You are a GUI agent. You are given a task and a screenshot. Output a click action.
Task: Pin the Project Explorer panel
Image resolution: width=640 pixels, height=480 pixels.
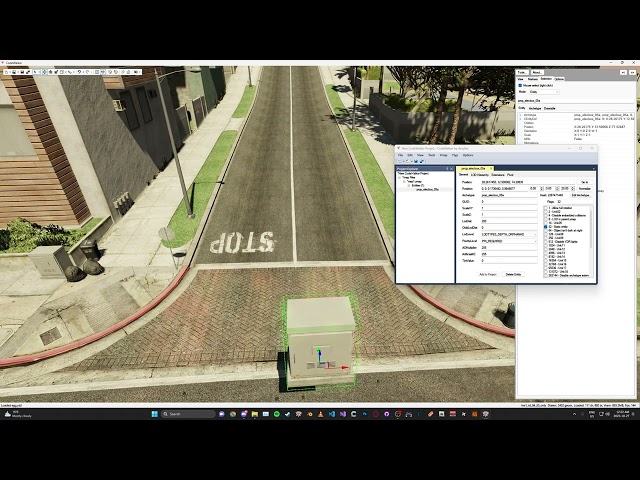pos(447,169)
